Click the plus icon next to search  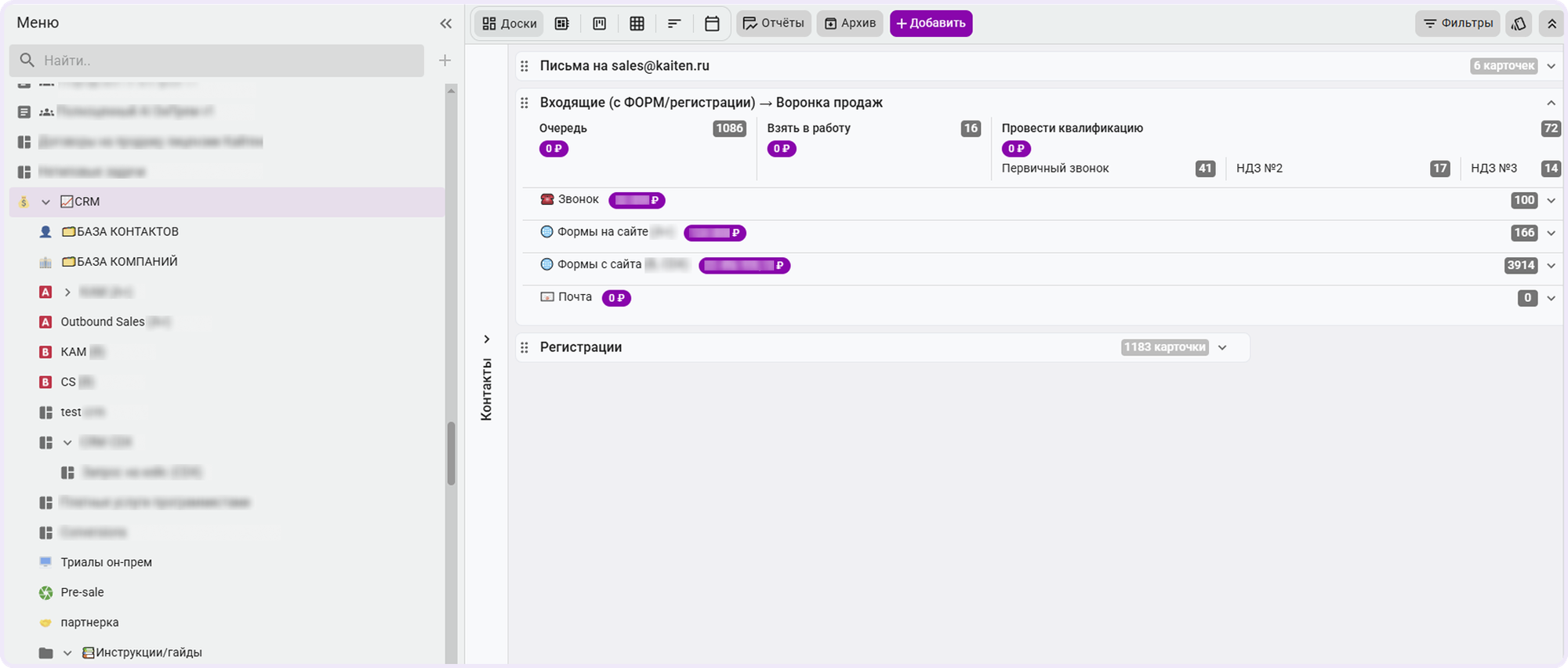coord(445,60)
